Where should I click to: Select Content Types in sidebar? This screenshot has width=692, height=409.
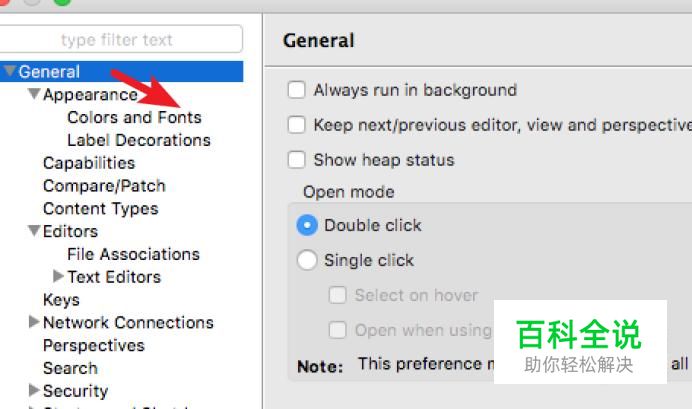pos(100,209)
